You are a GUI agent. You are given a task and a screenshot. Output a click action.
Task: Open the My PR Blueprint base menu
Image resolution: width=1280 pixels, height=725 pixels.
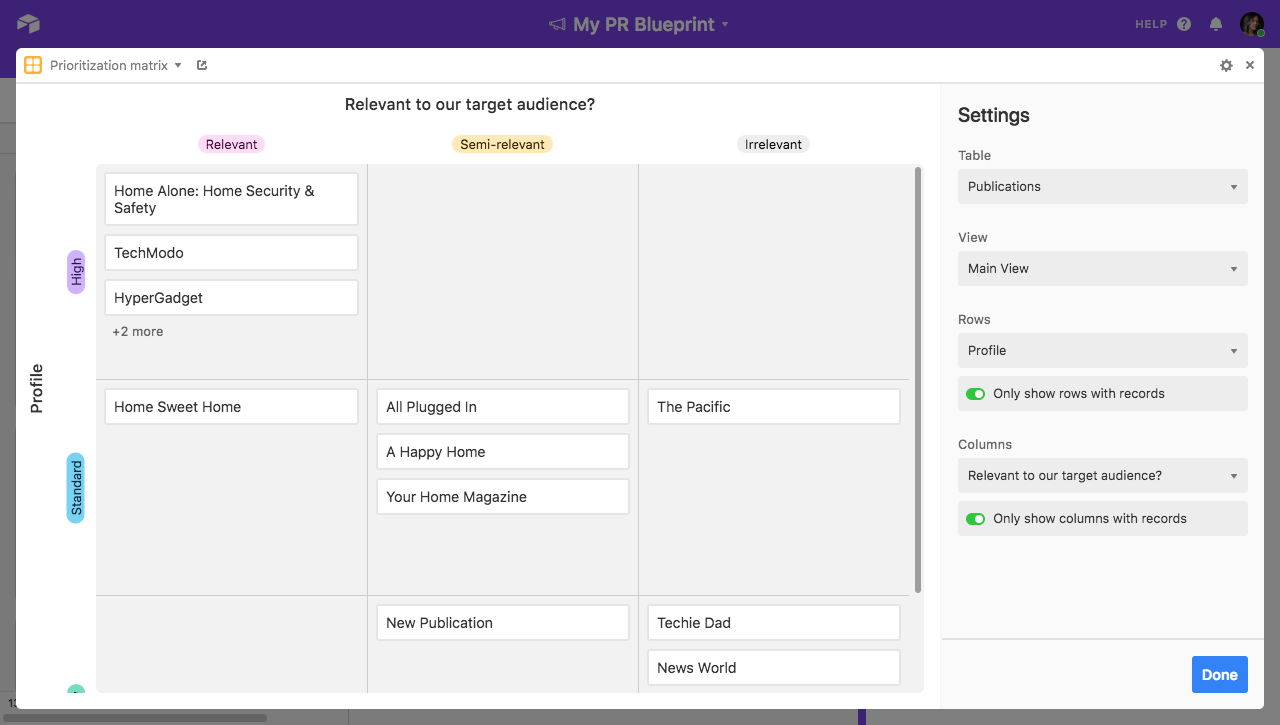tap(650, 24)
